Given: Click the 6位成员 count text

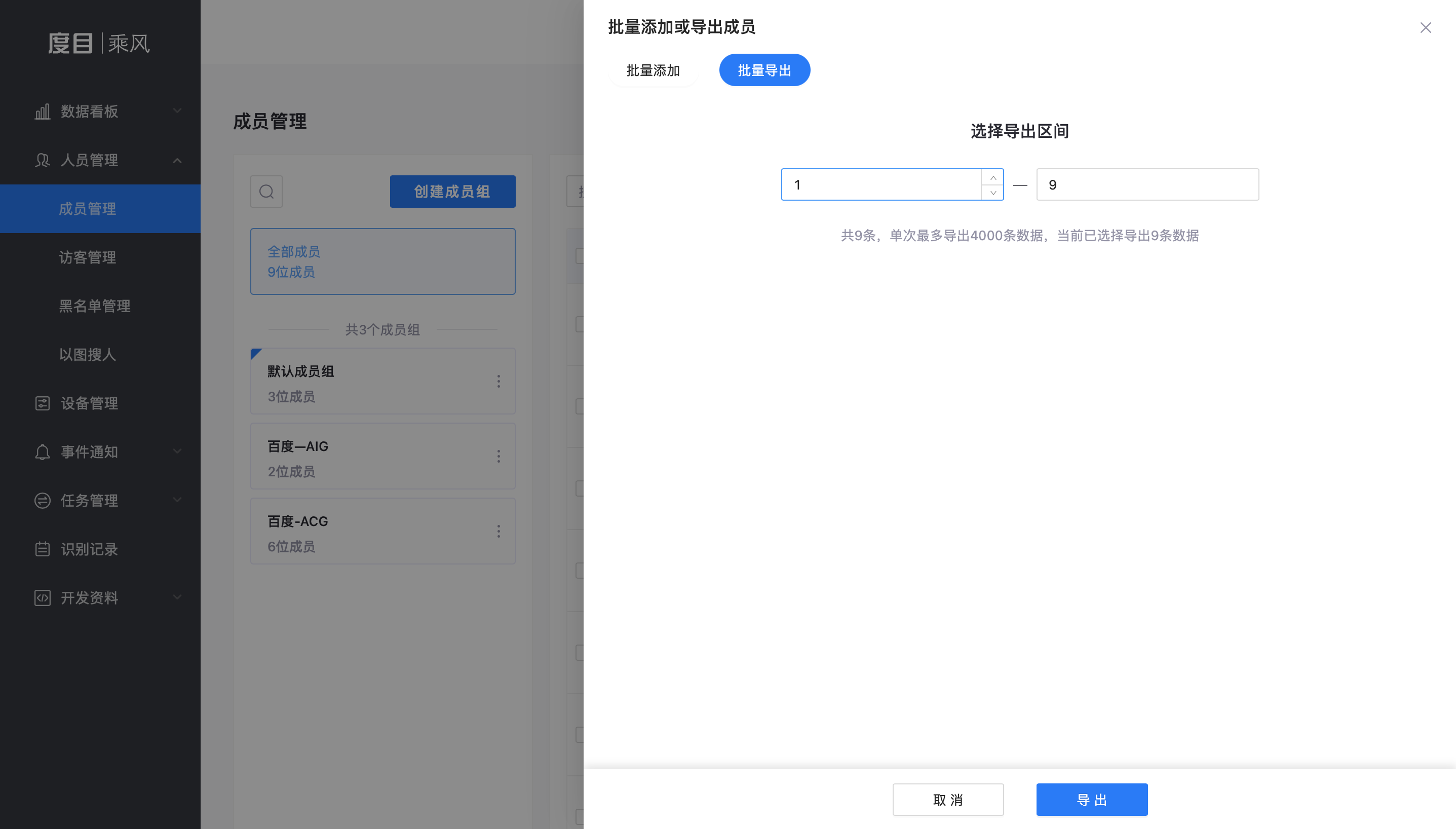Looking at the screenshot, I should tap(291, 547).
